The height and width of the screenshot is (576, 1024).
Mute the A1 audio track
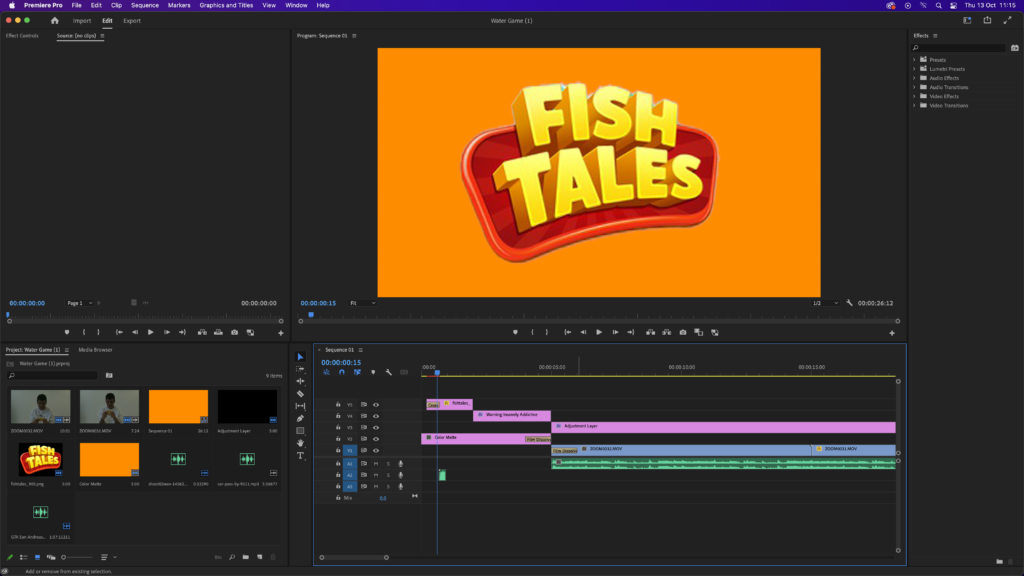(376, 464)
